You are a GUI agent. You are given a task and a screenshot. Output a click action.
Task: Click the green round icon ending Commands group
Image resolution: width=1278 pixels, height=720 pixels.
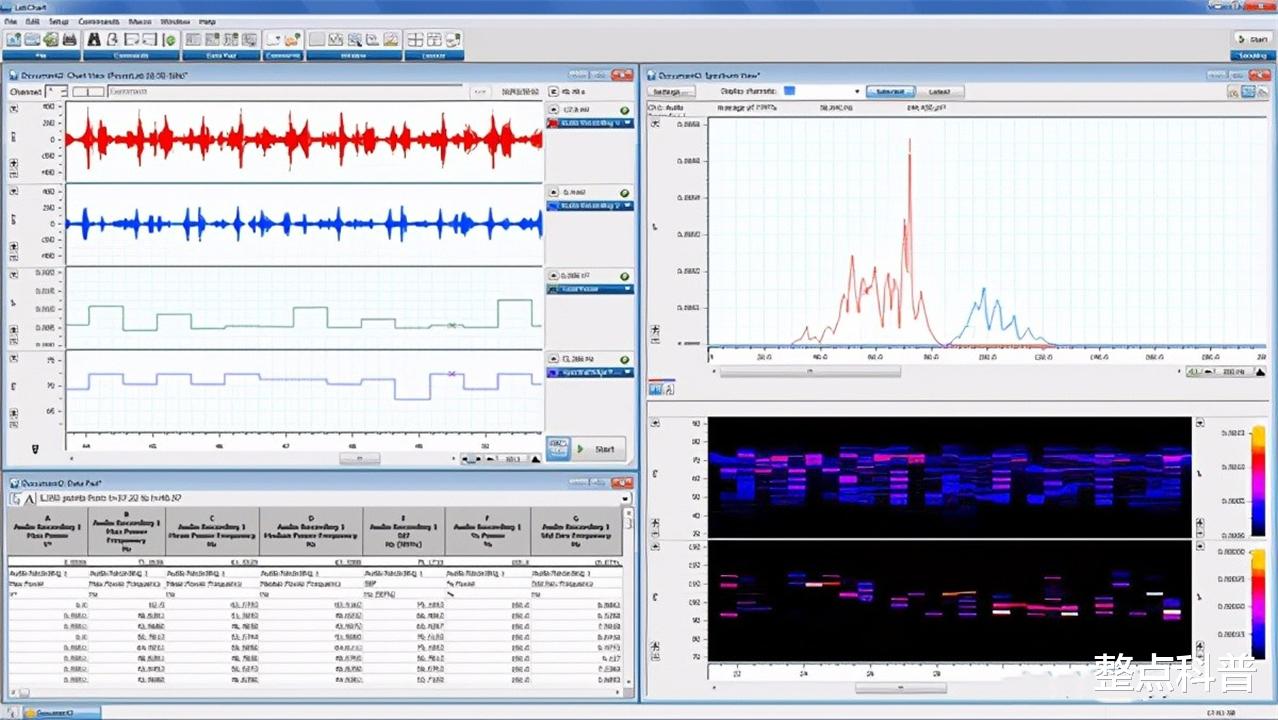pyautogui.click(x=170, y=40)
